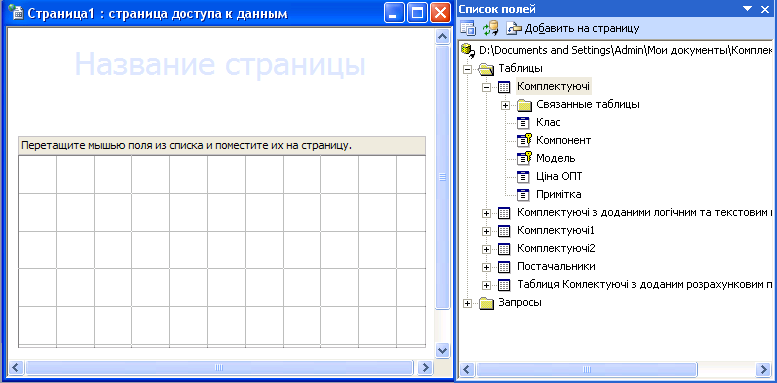Click the Комплектуючі з доданими логічним table icon
This screenshot has height=383, width=777.
[503, 214]
